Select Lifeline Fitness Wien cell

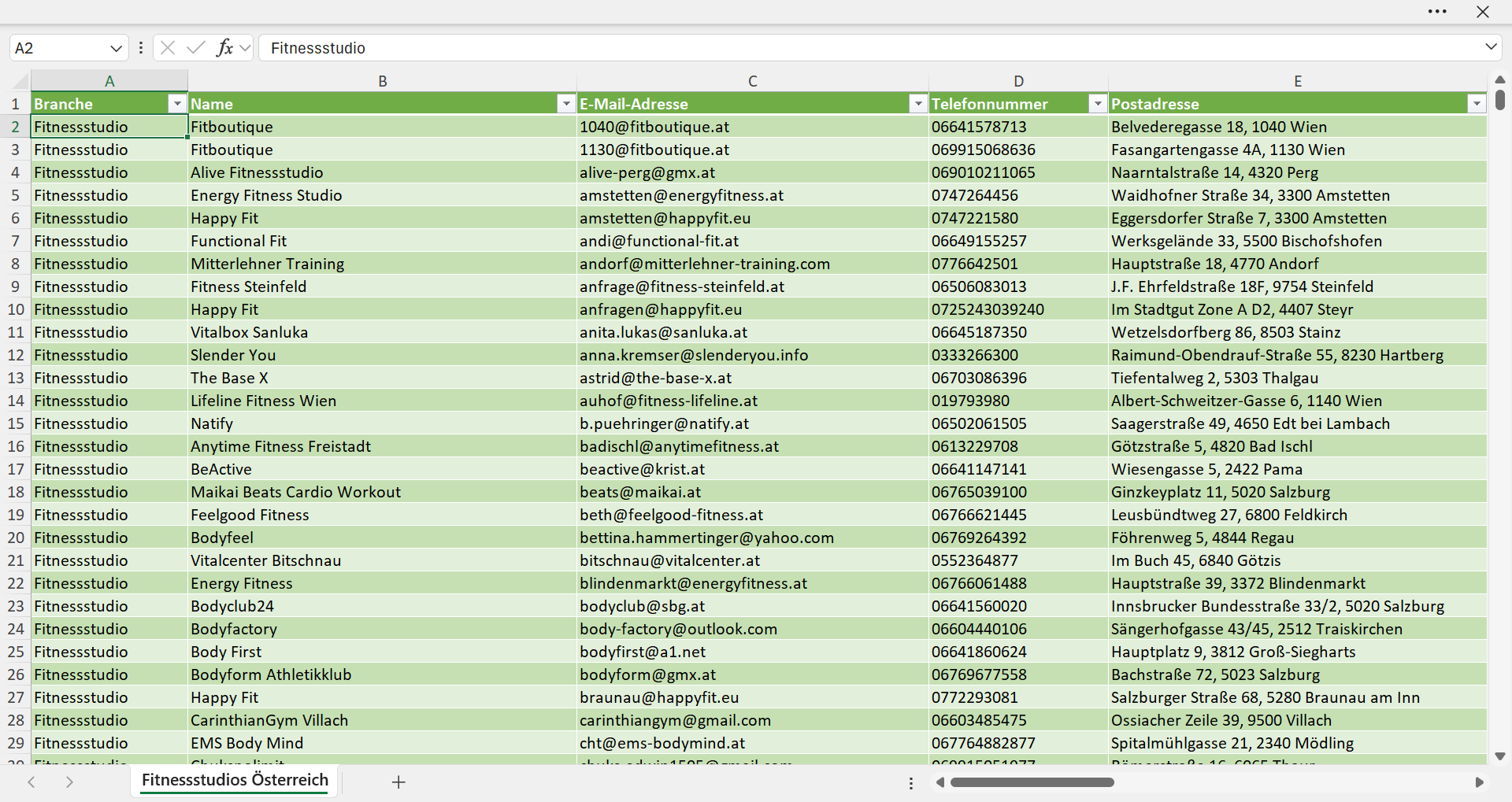coord(383,401)
